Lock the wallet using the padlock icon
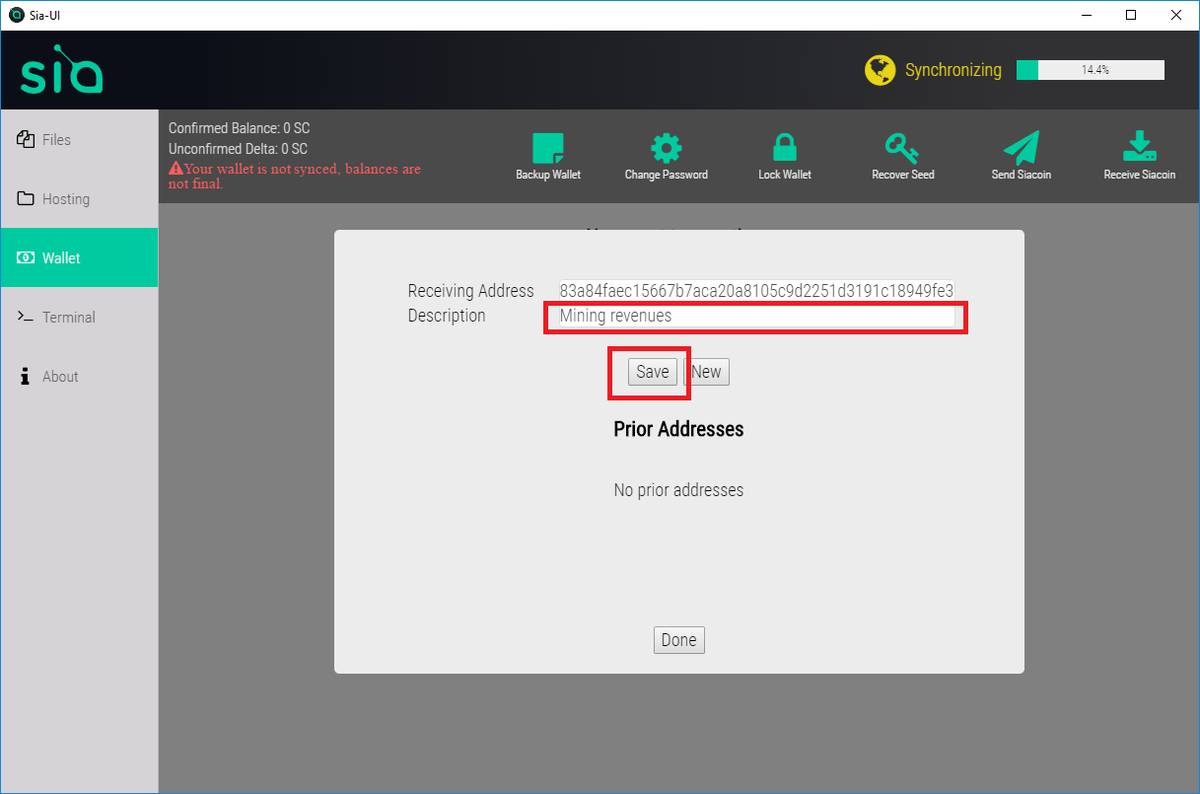 [784, 146]
